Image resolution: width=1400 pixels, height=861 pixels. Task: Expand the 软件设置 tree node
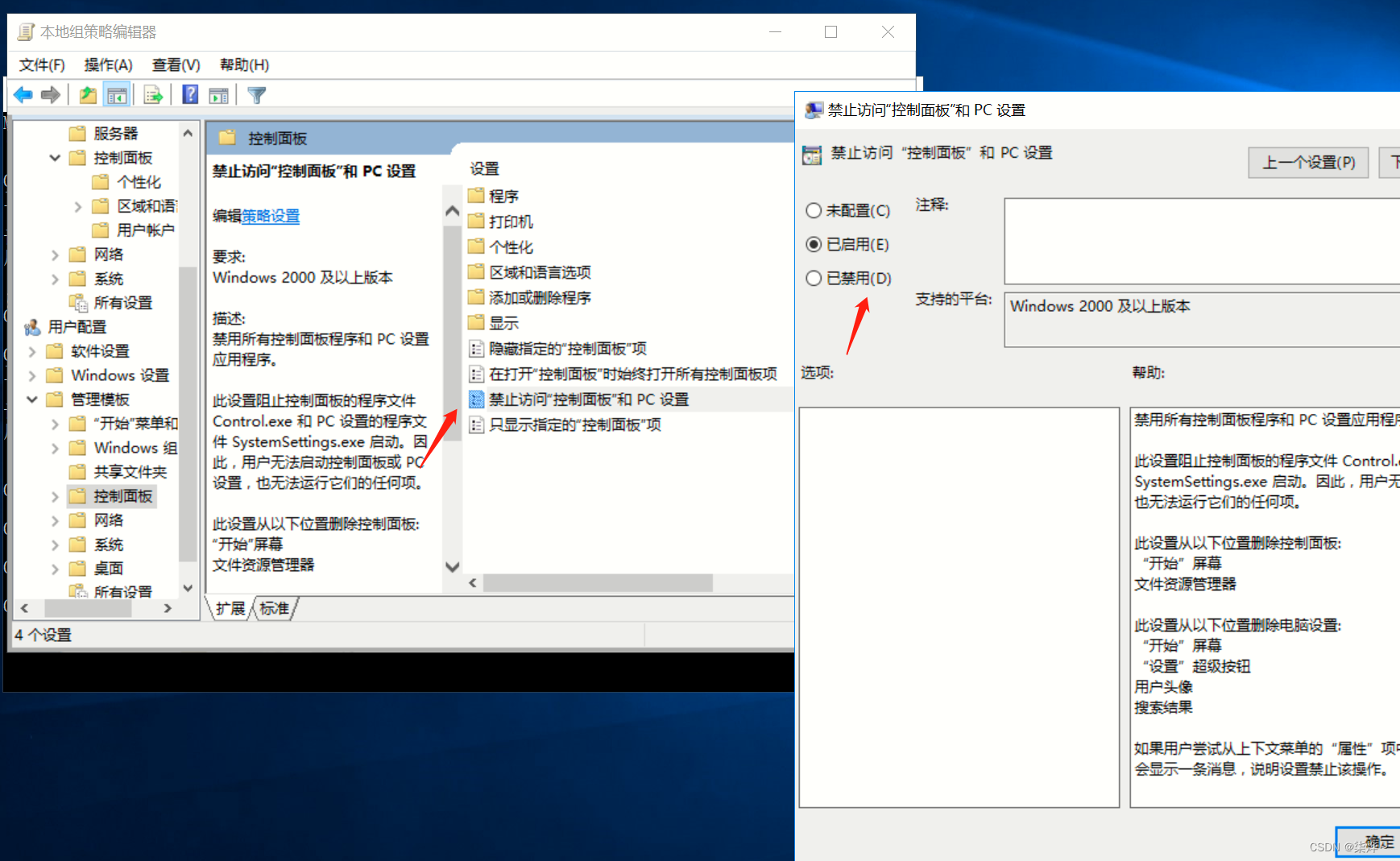click(x=32, y=351)
